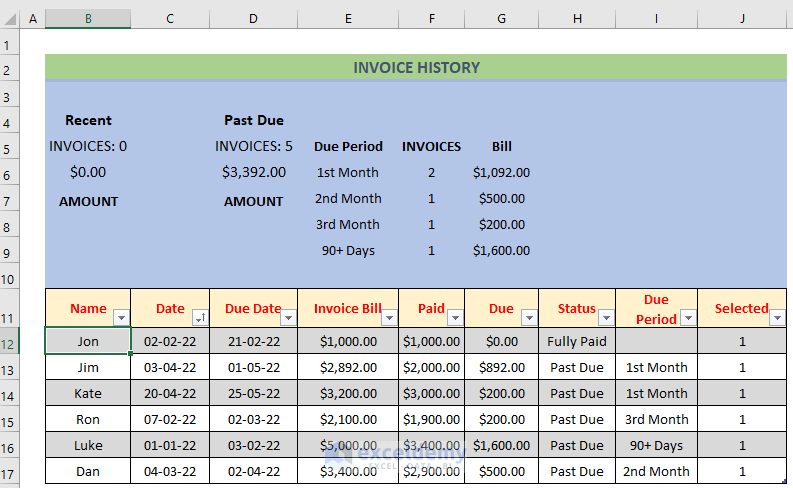Open the Status column filter dropdown
The height and width of the screenshot is (488, 793).
[606, 318]
